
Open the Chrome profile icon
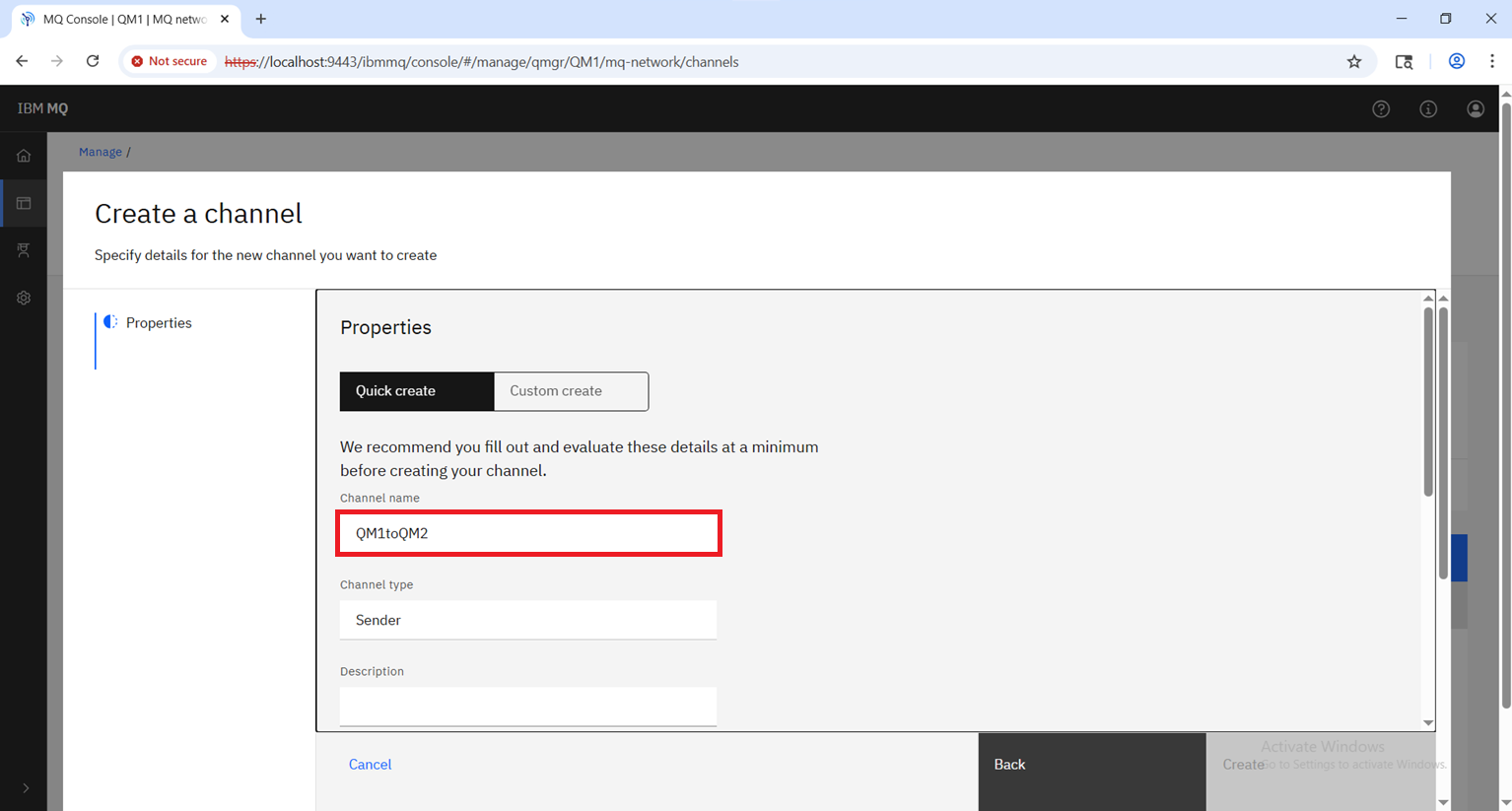1456,61
